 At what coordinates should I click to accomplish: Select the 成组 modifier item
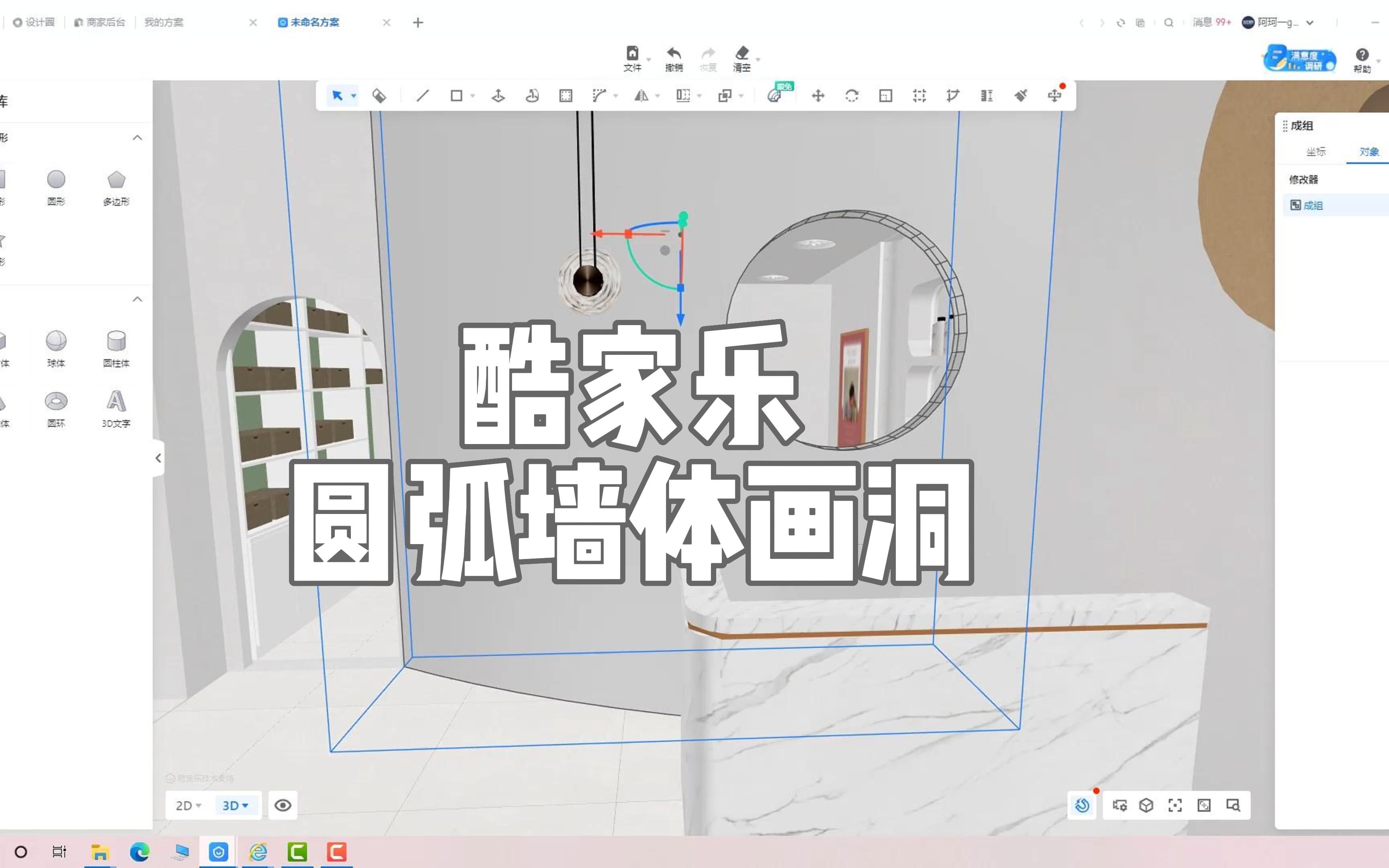[x=1336, y=205]
